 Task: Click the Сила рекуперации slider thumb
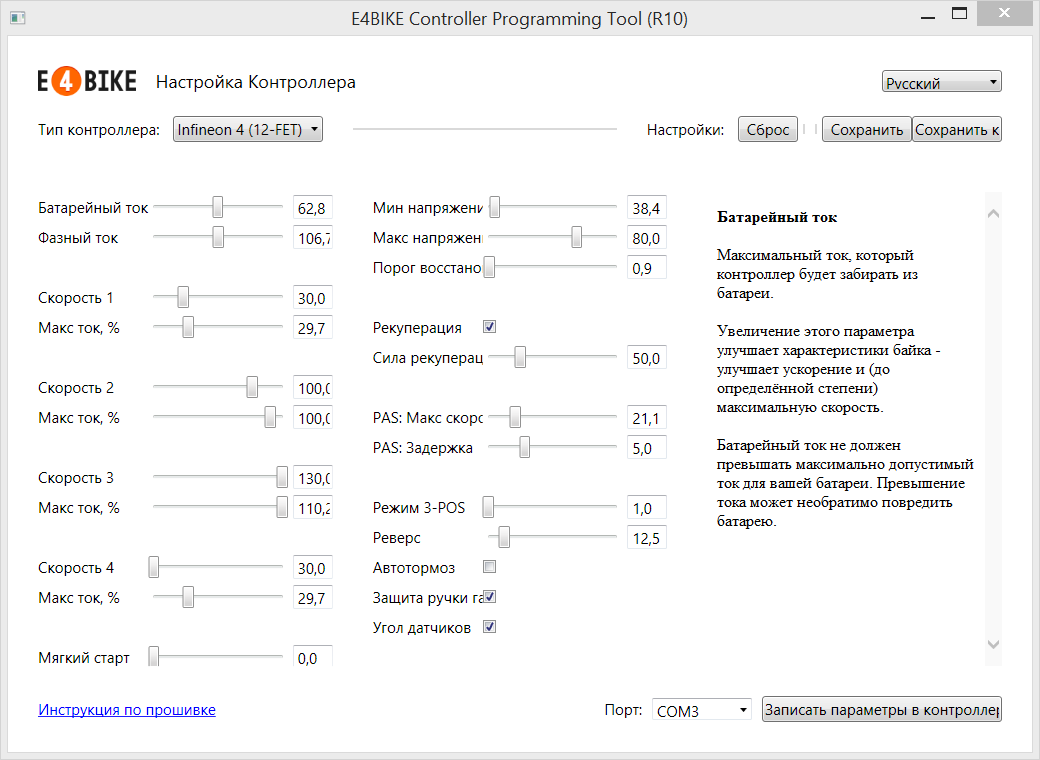click(x=520, y=358)
